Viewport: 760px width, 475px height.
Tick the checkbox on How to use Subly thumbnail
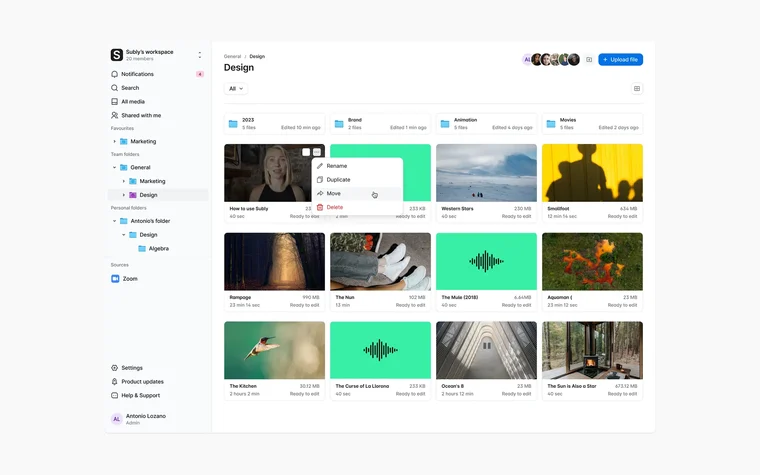(306, 152)
